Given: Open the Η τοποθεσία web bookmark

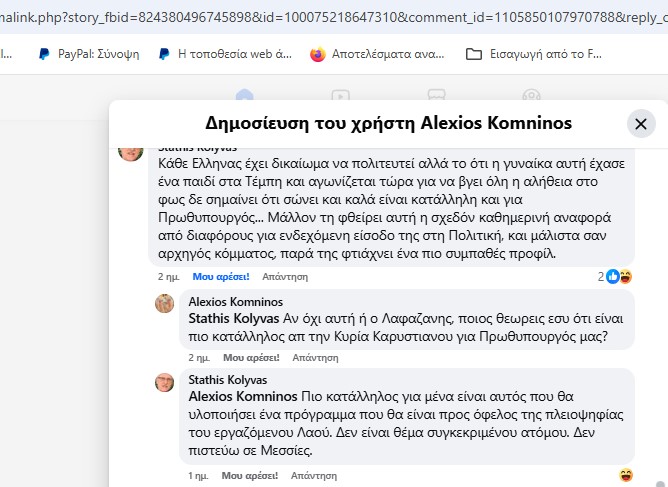Looking at the screenshot, I should pos(225,54).
